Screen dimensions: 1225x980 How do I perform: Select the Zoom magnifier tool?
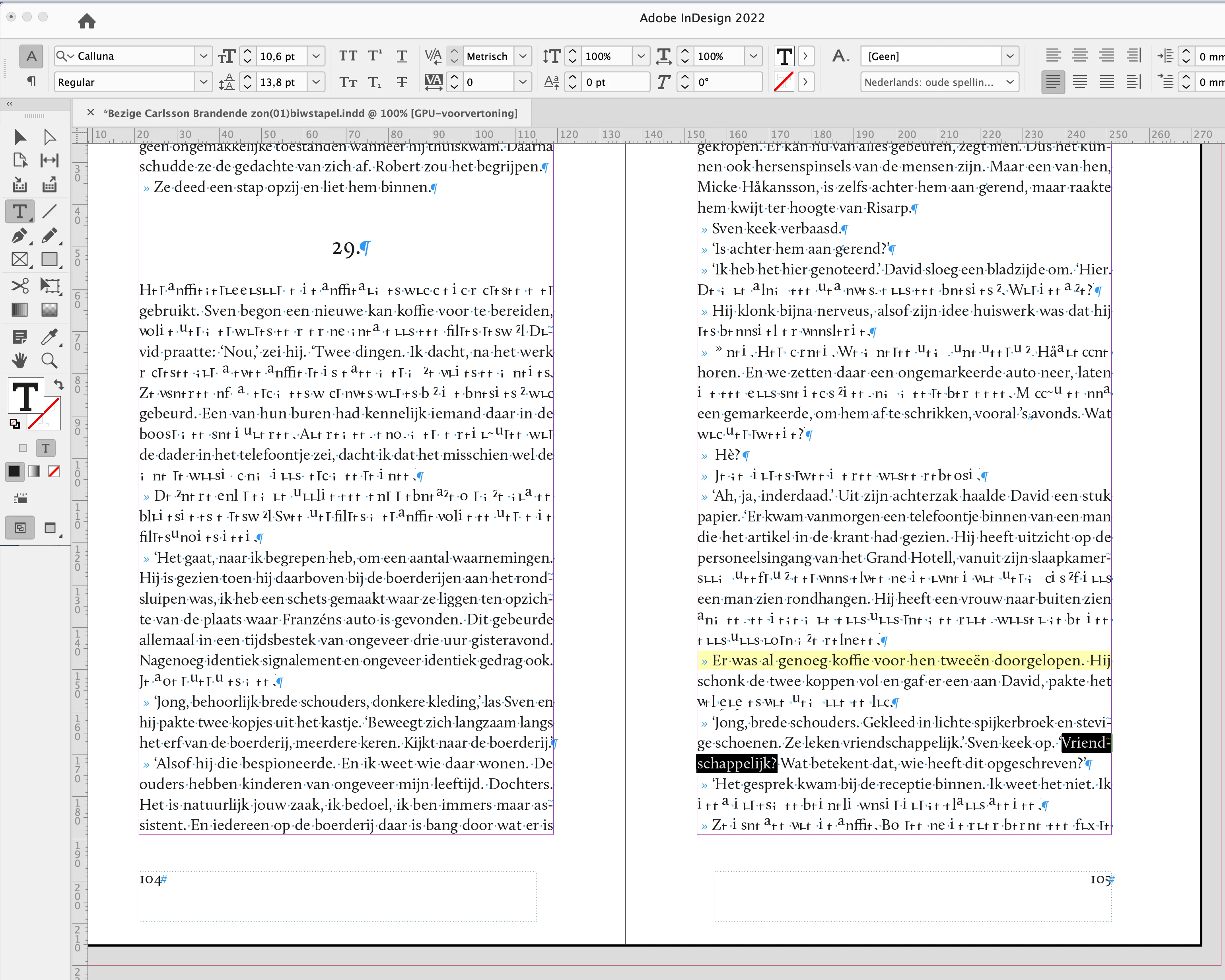49,360
